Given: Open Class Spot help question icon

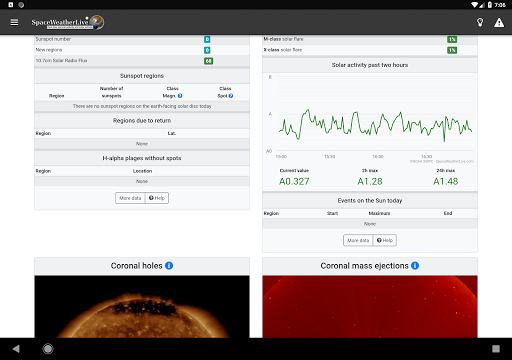Looking at the screenshot, I should tap(231, 96).
